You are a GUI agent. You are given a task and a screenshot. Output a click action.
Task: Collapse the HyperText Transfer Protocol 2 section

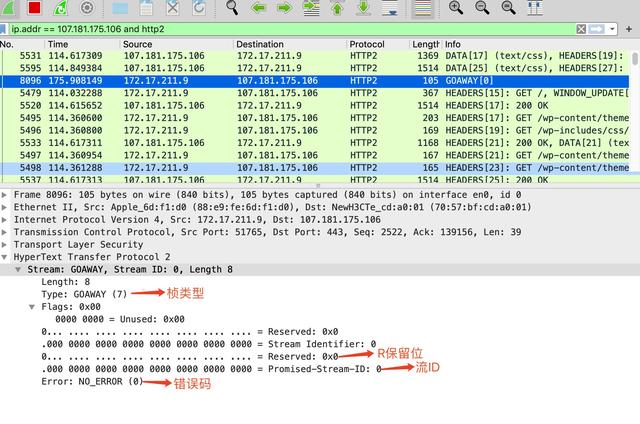coord(4,257)
